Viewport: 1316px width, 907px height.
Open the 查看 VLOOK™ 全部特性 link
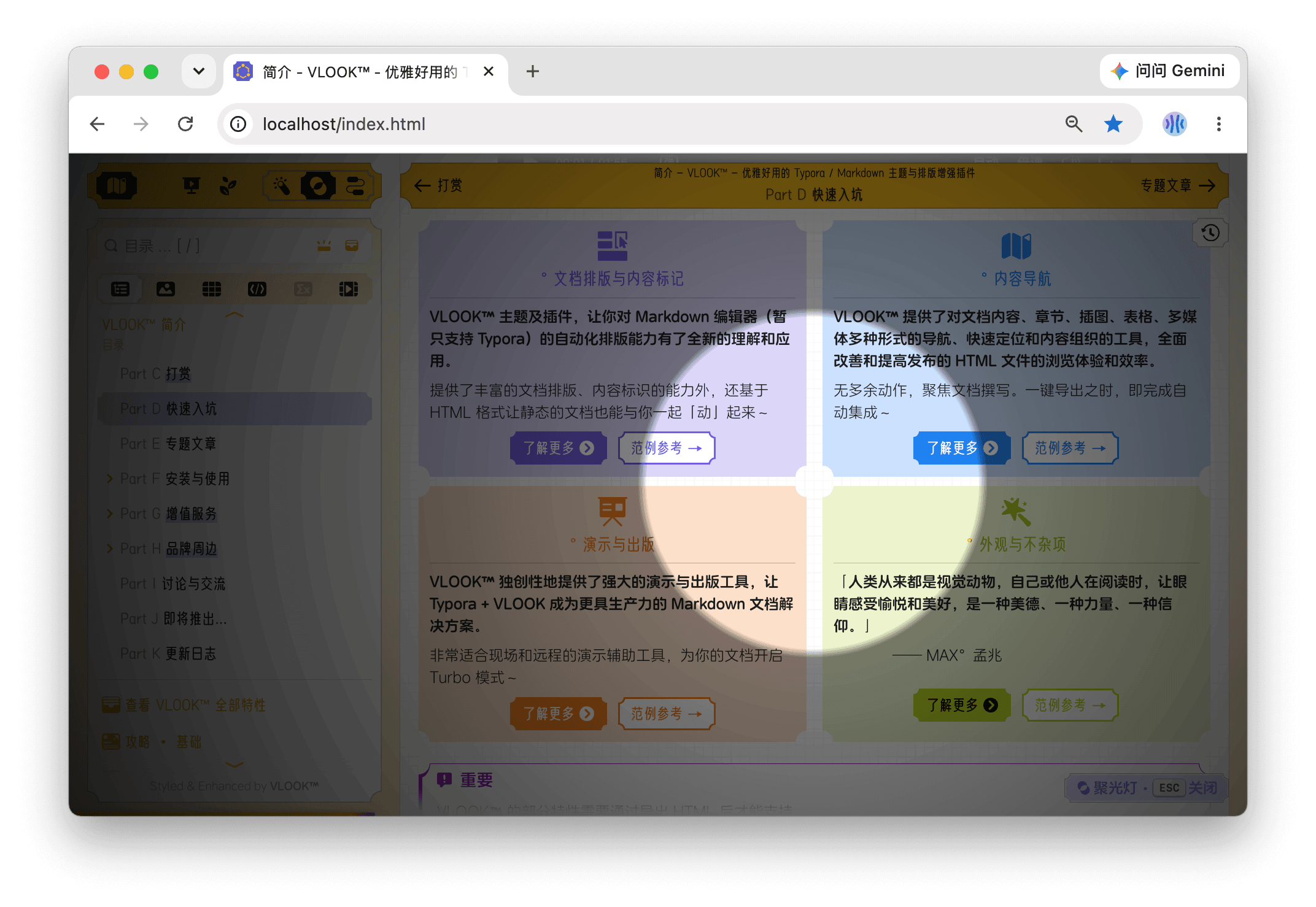coord(184,705)
